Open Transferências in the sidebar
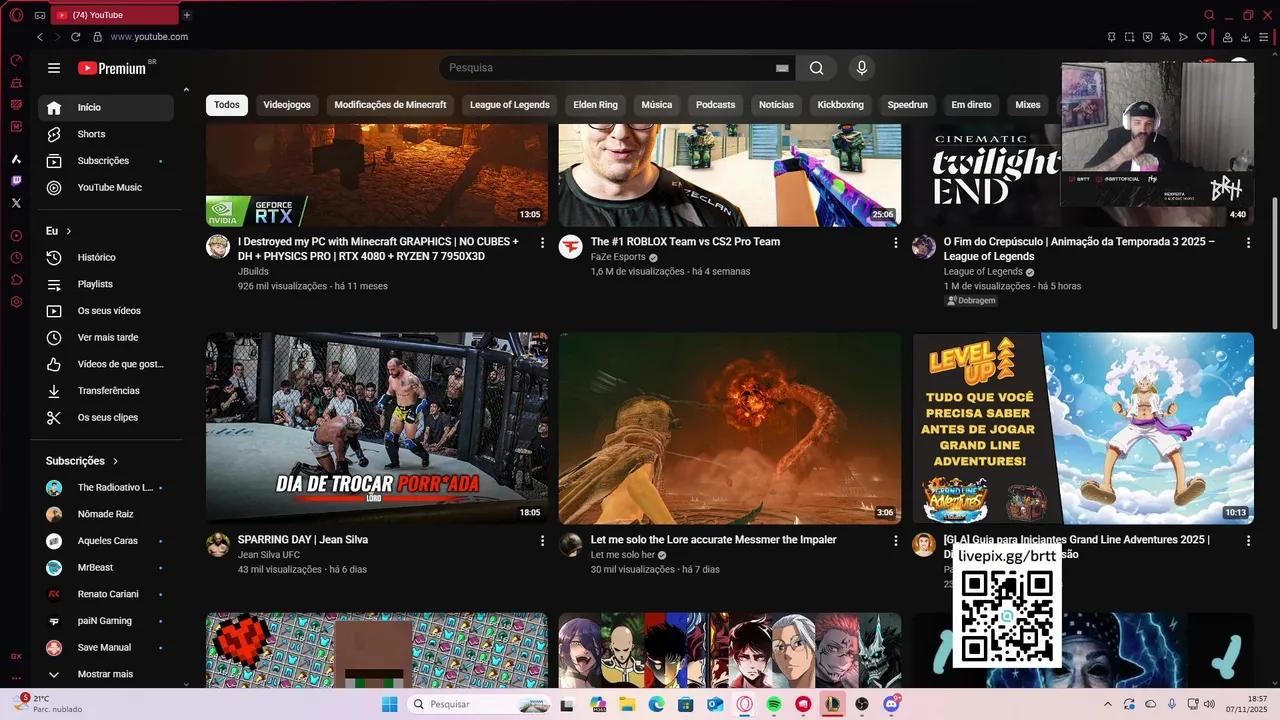Viewport: 1280px width, 720px height. (x=106, y=391)
